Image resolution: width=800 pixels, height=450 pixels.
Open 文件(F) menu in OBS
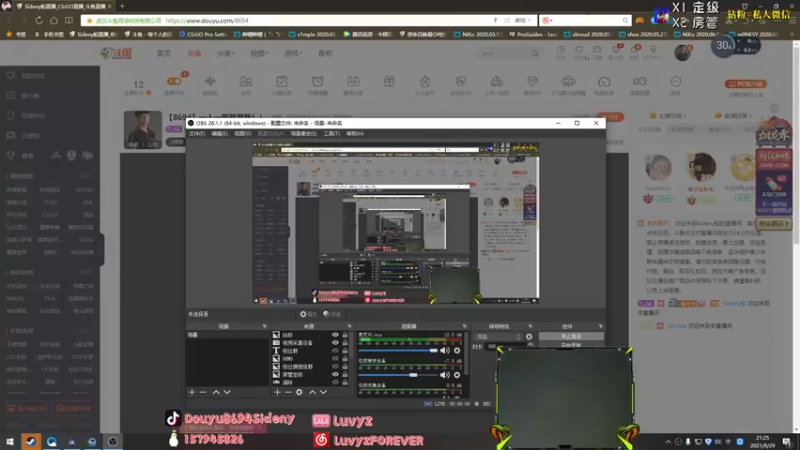[x=196, y=134]
